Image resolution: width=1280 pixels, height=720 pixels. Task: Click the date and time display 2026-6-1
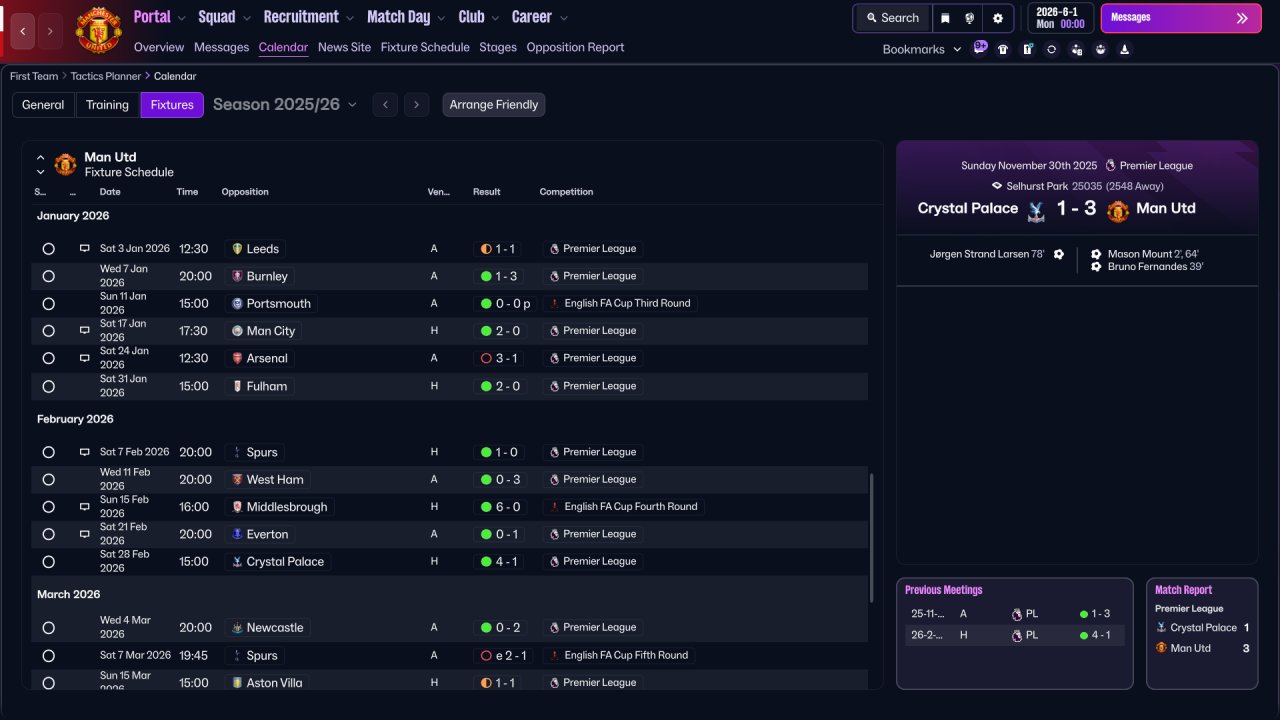(x=1059, y=18)
